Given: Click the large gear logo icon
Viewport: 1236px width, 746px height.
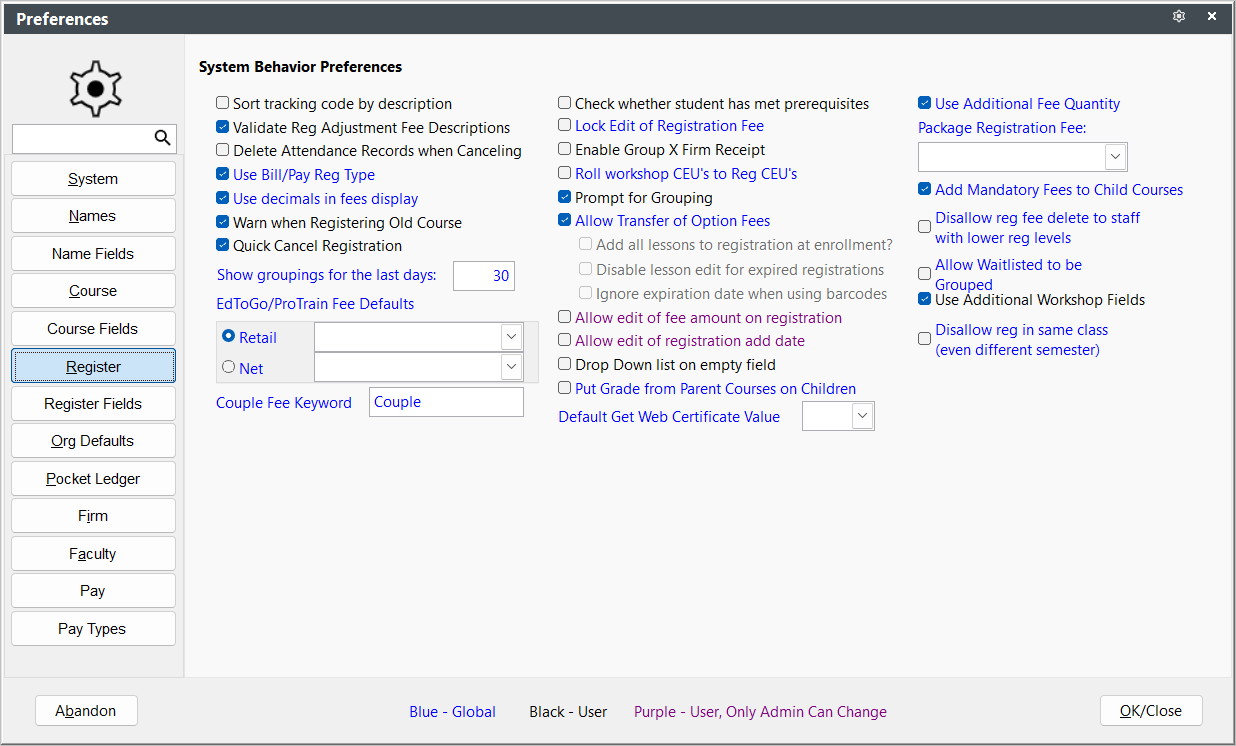Looking at the screenshot, I should tap(95, 88).
